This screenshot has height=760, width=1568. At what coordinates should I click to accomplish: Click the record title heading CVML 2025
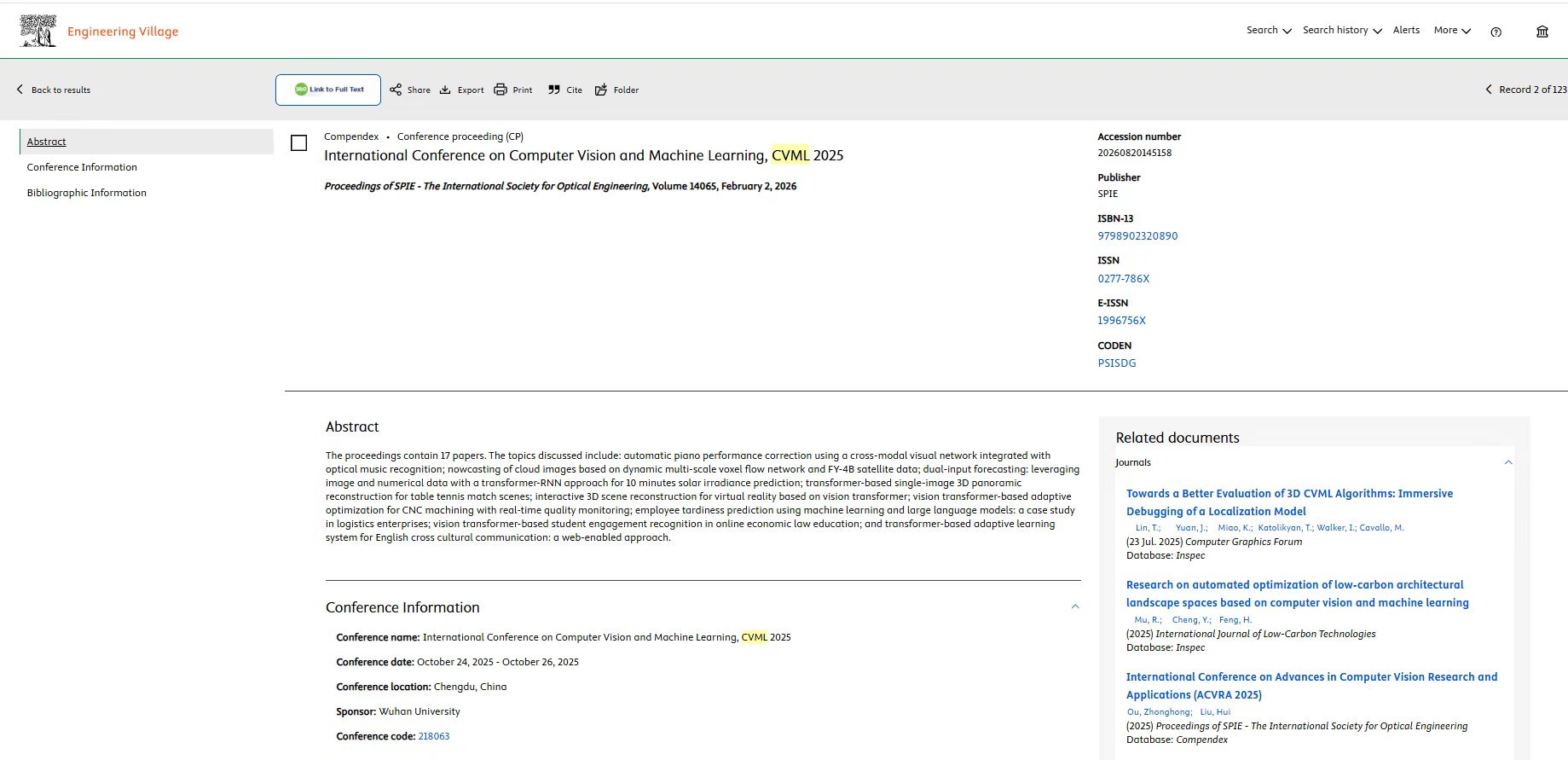(584, 155)
